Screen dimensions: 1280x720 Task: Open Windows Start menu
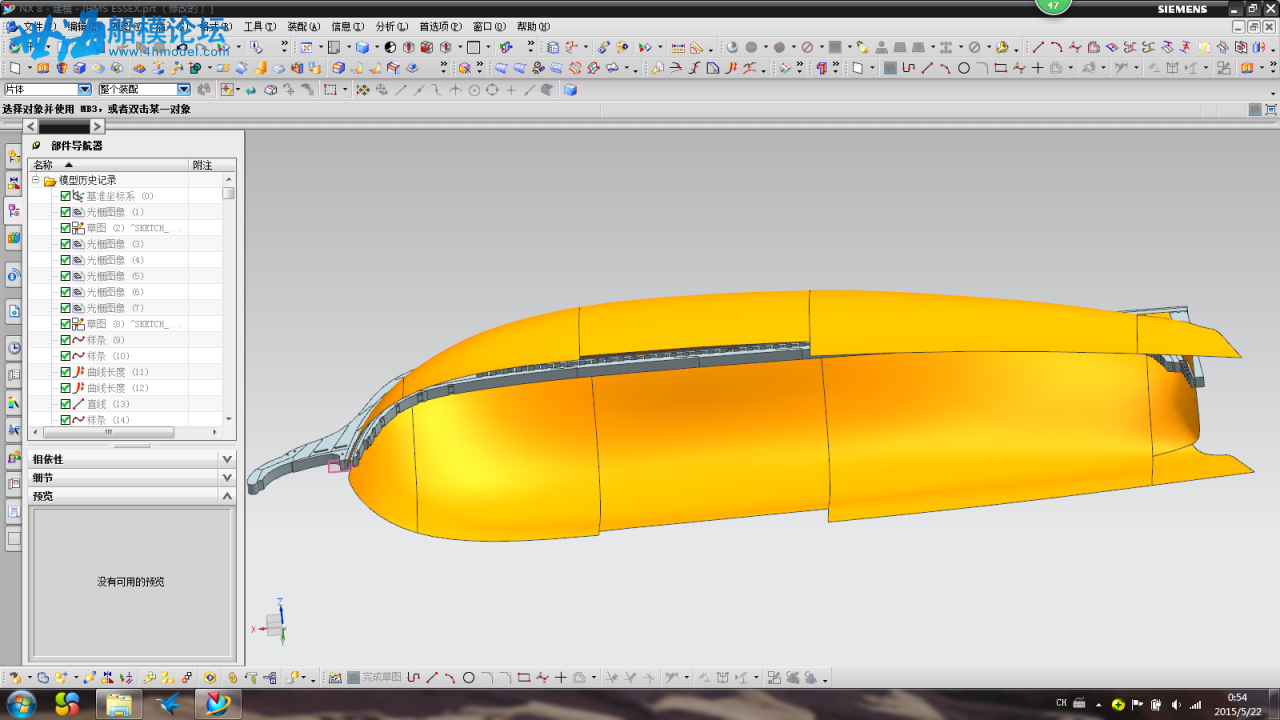click(20, 704)
